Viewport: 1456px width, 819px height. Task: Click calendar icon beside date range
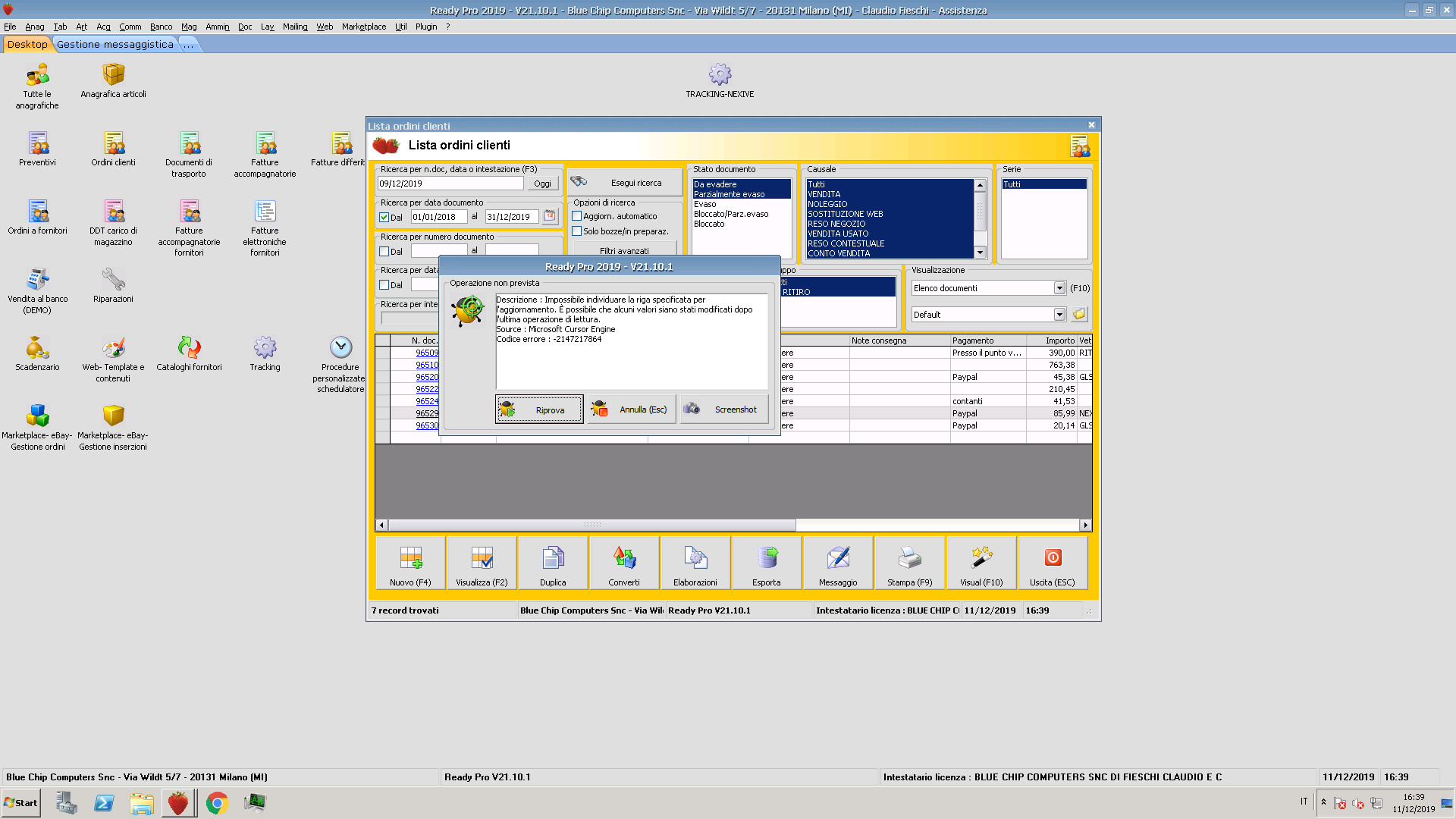click(x=550, y=216)
